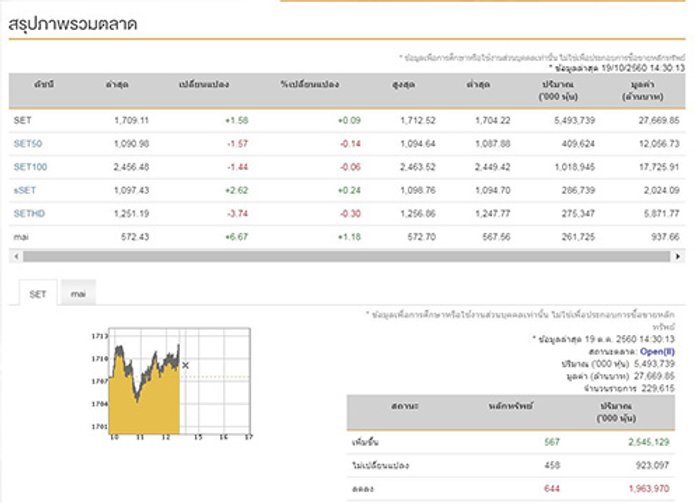Image resolution: width=700 pixels, height=504 pixels.
Task: Select sSET value 2,024.09
Action: 662,190
